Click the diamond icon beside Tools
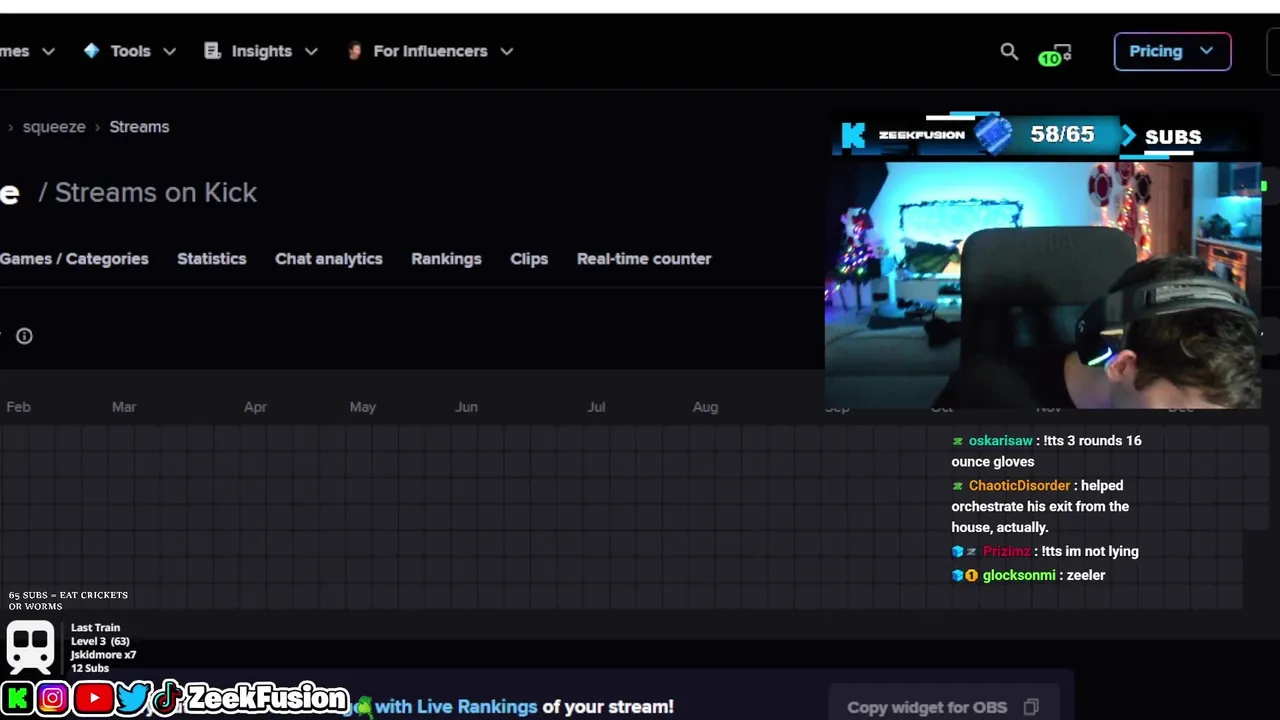Viewport: 1280px width, 720px height. coord(92,50)
